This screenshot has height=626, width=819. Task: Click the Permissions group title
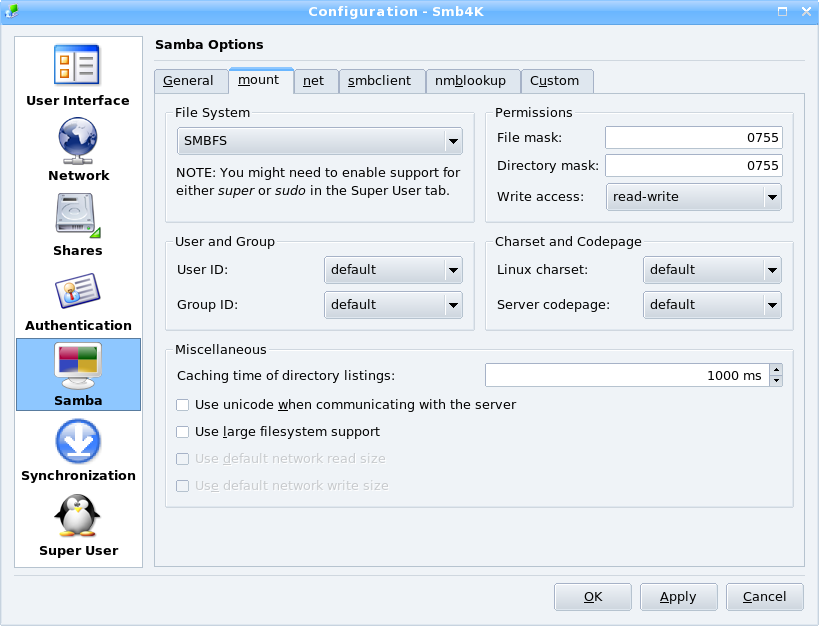(533, 113)
